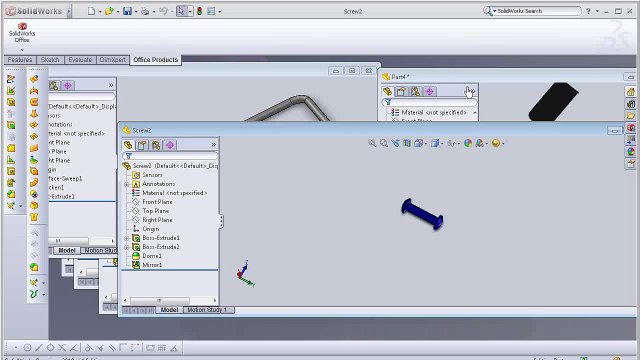Switch to the Sketch tab

click(x=50, y=60)
